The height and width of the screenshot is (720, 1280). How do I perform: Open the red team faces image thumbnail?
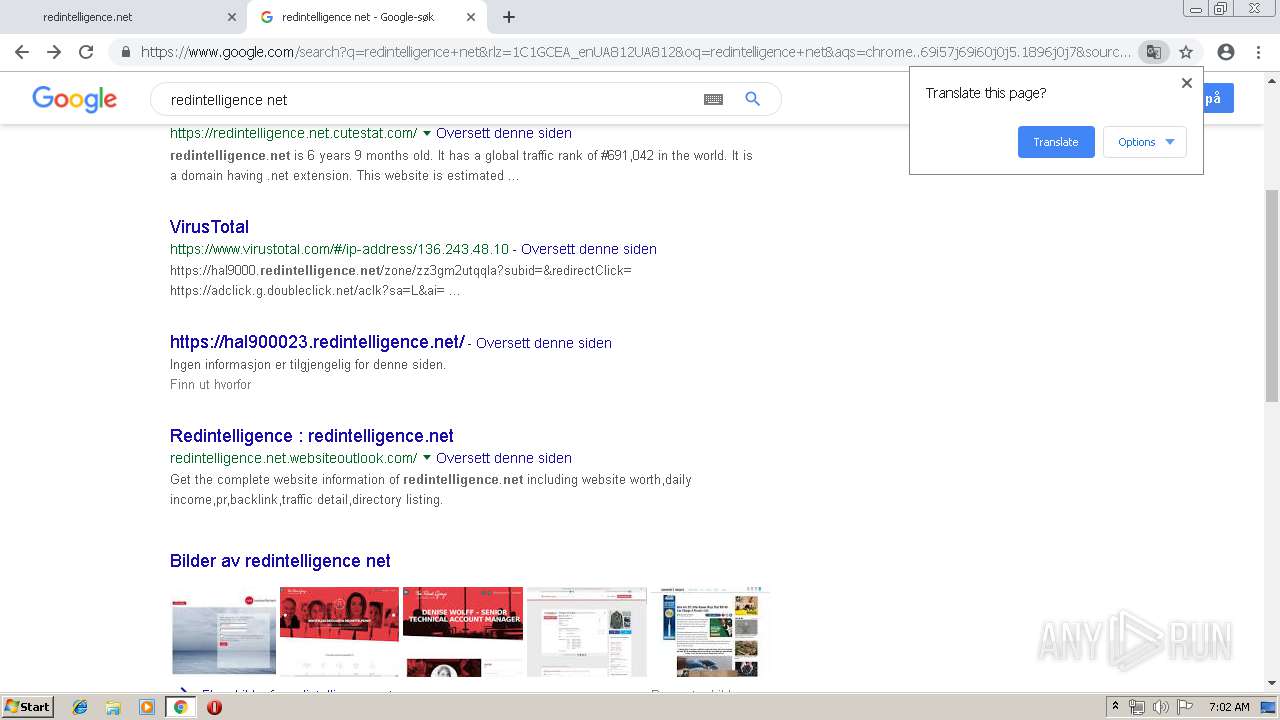pyautogui.click(x=339, y=632)
